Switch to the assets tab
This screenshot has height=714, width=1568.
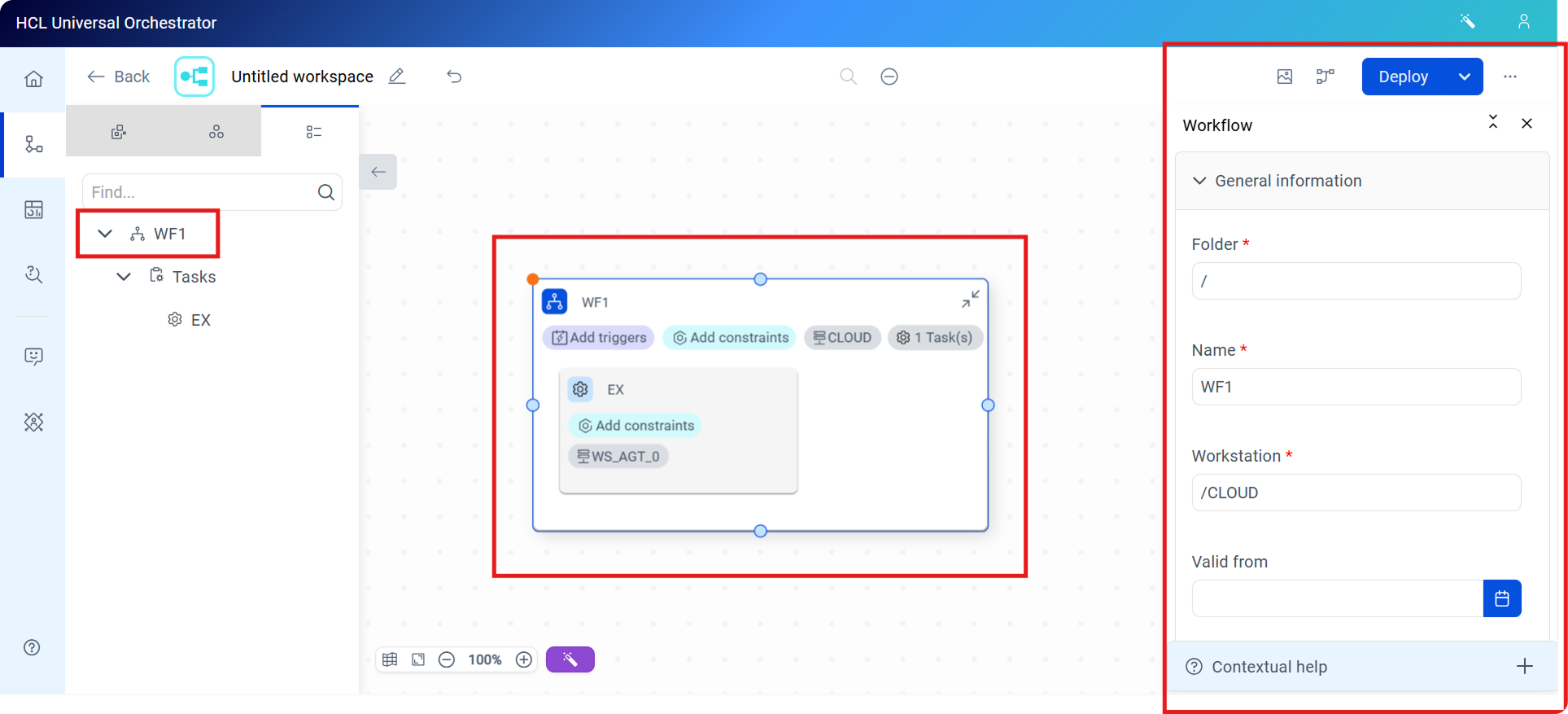(x=216, y=132)
